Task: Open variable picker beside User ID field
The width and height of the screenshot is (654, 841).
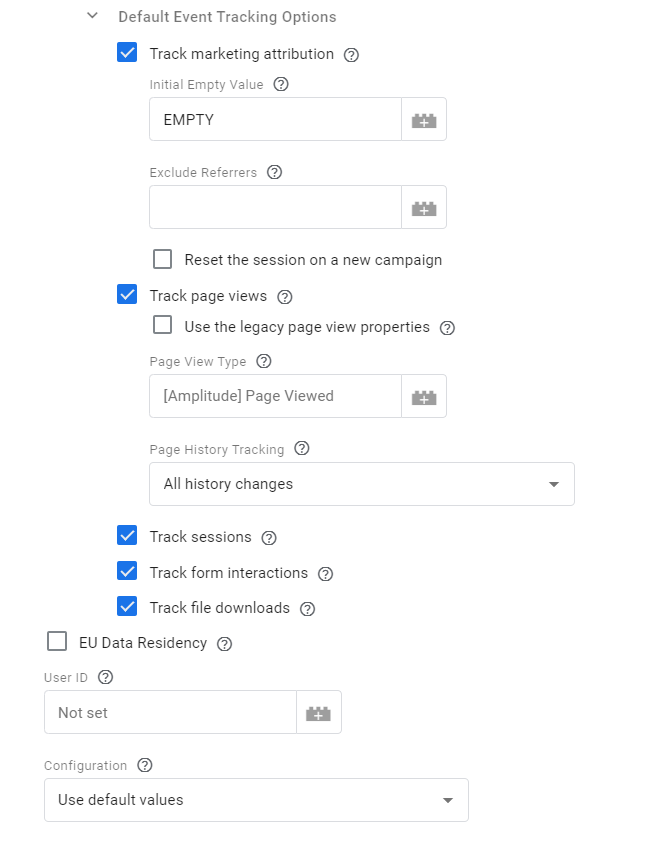Action: click(x=319, y=713)
